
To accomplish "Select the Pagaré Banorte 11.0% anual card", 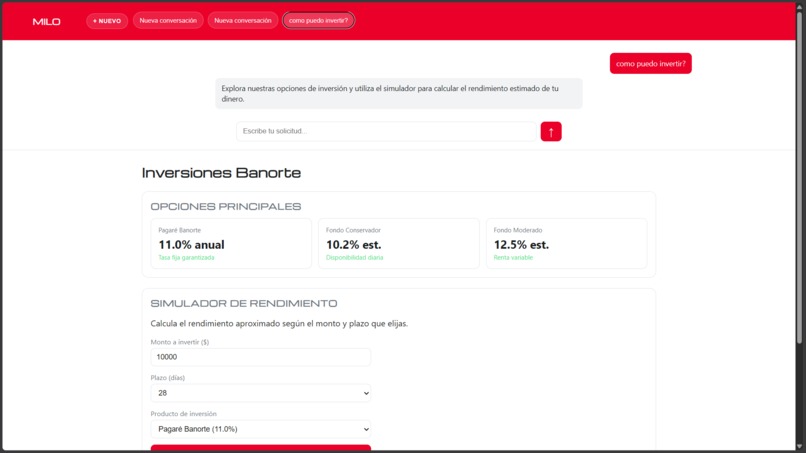I will pyautogui.click(x=231, y=243).
